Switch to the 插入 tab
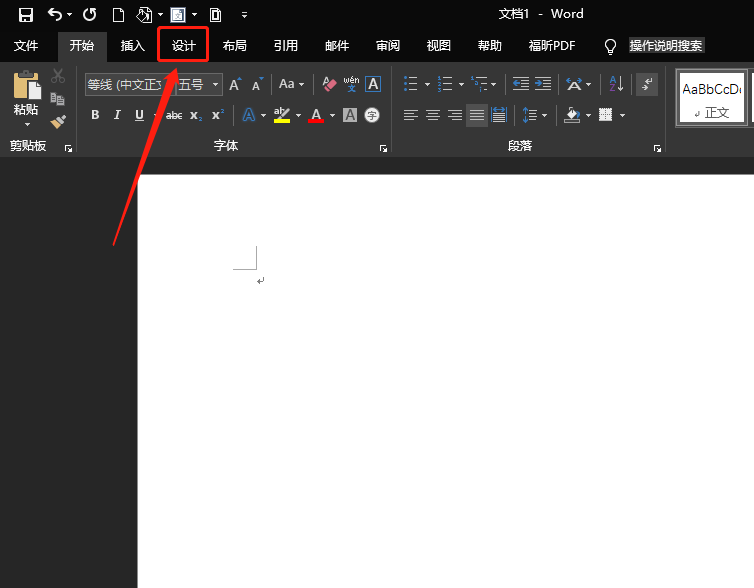 click(x=133, y=45)
